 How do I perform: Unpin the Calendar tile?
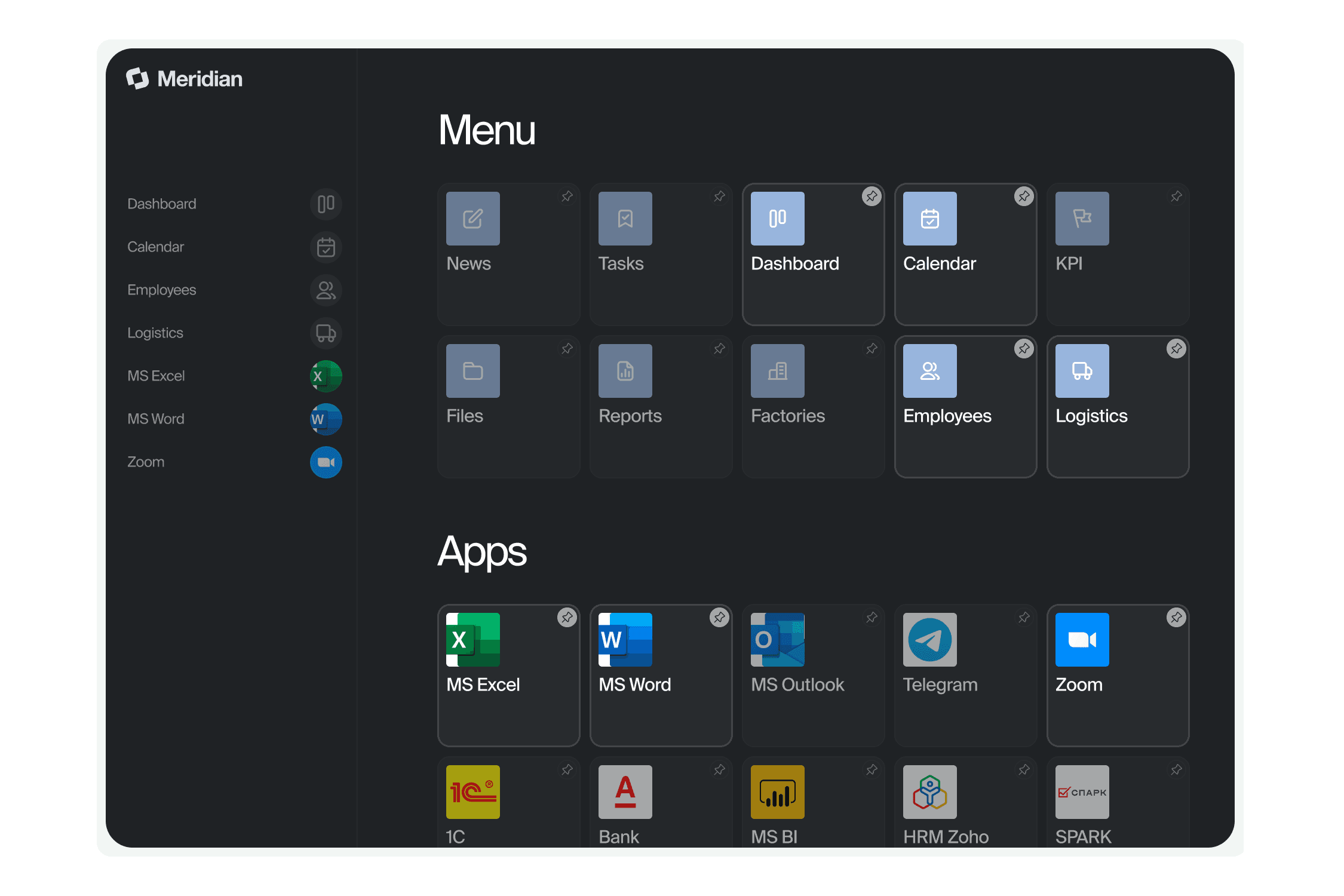[x=1024, y=196]
